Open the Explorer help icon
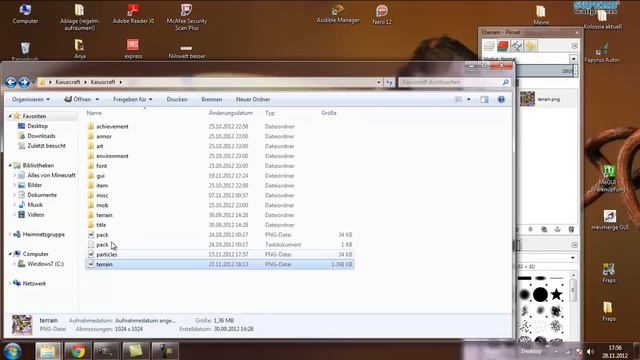 coord(501,99)
